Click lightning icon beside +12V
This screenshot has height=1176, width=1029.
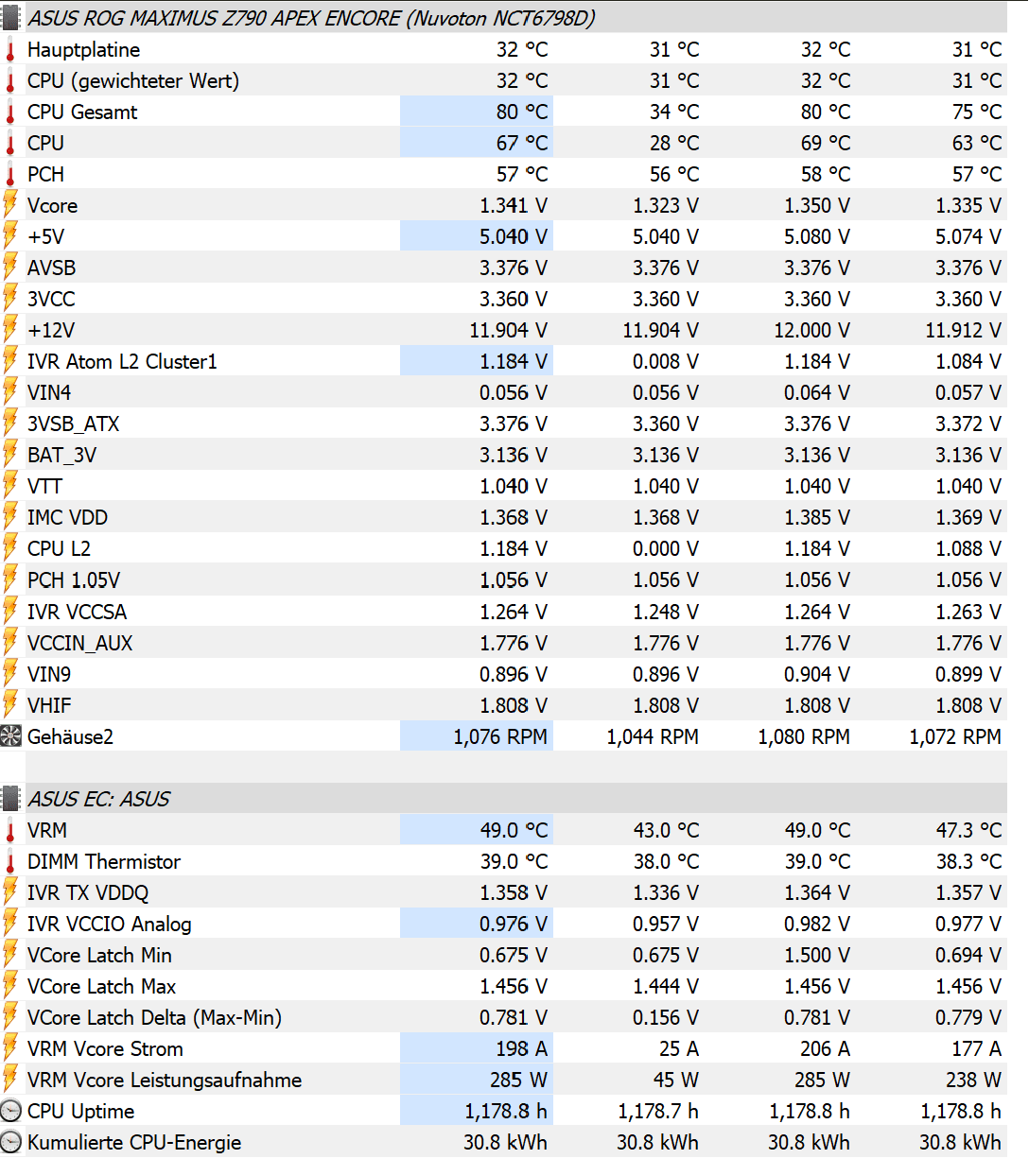tap(10, 330)
